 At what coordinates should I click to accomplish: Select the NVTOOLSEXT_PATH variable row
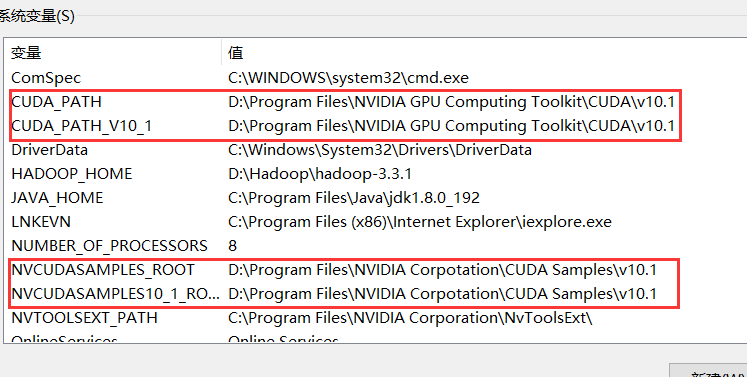375,317
